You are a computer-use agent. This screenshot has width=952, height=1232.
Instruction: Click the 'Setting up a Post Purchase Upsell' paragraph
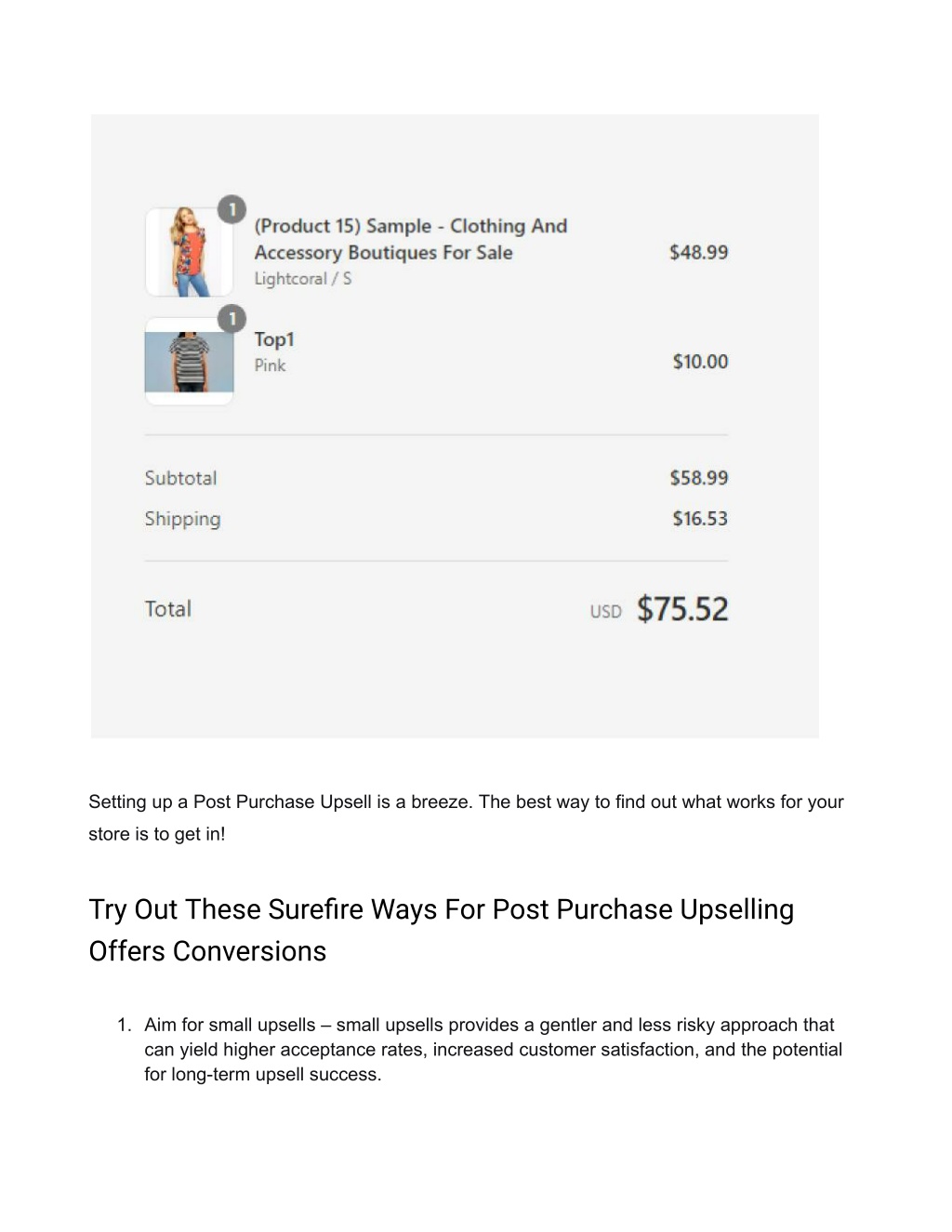pyautogui.click(x=466, y=817)
